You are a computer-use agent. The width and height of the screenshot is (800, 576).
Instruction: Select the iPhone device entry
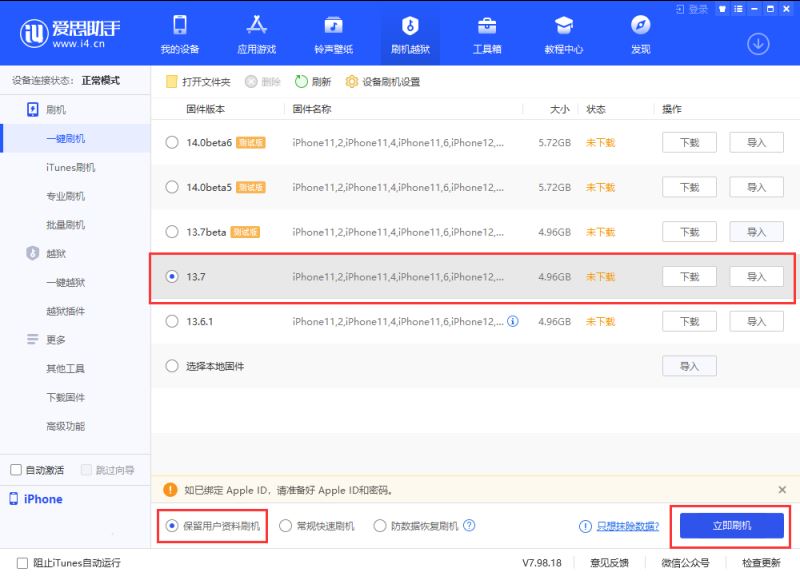tap(36, 499)
